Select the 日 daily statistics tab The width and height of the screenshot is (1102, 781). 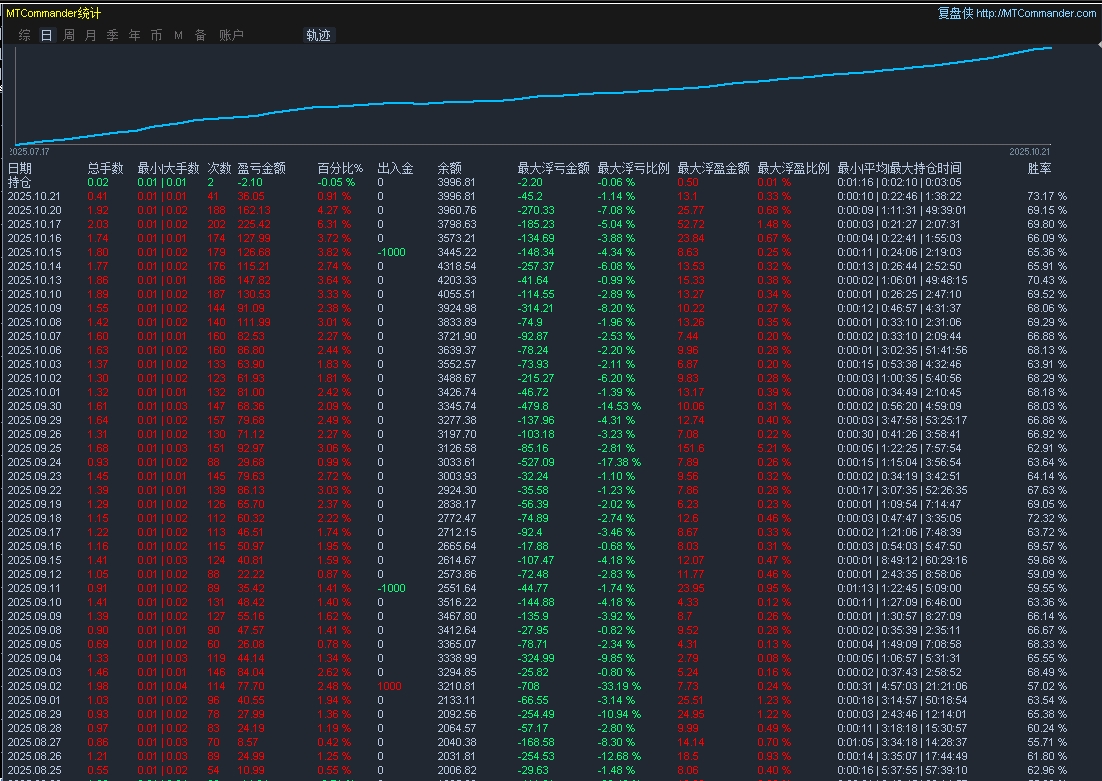pos(47,35)
